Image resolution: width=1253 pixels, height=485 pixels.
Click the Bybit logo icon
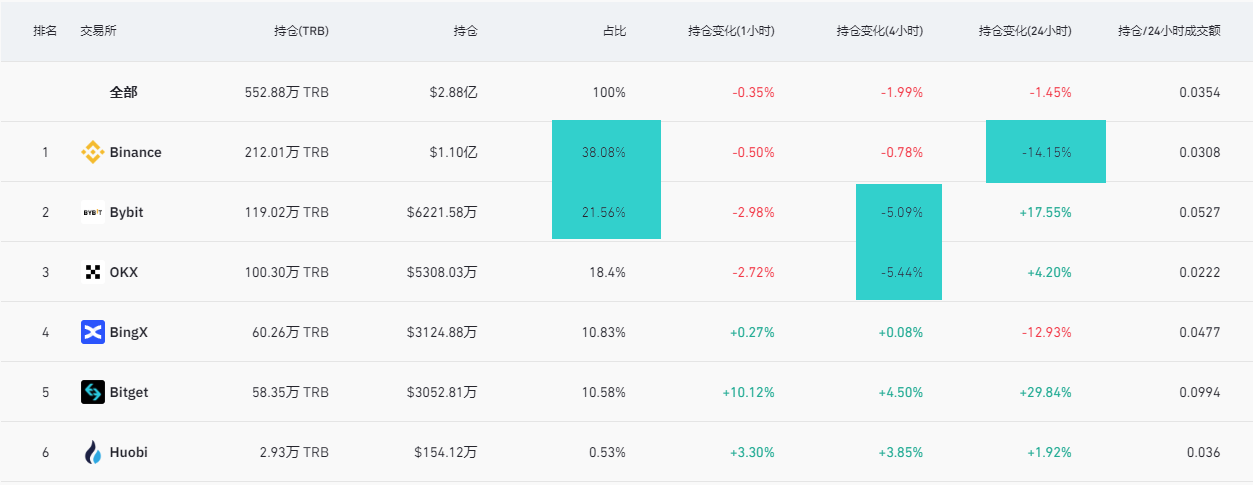click(x=92, y=212)
